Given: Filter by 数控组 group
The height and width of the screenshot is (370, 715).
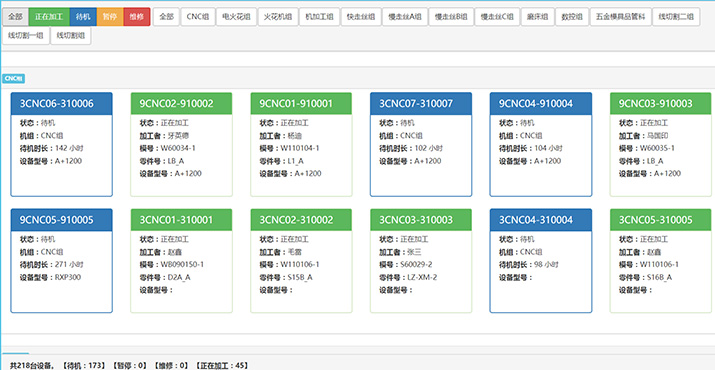Looking at the screenshot, I should (x=572, y=17).
